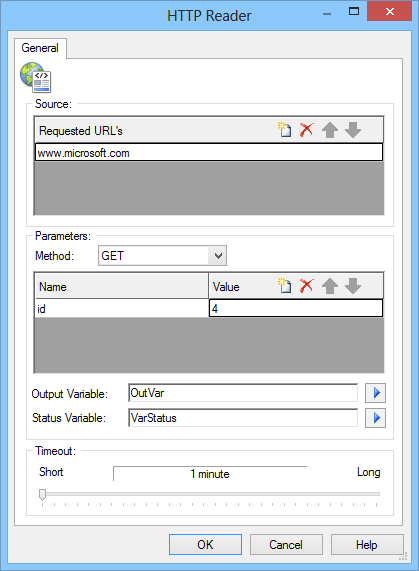This screenshot has width=419, height=571.
Task: Click the Requested URL's column header
Action: (209, 130)
